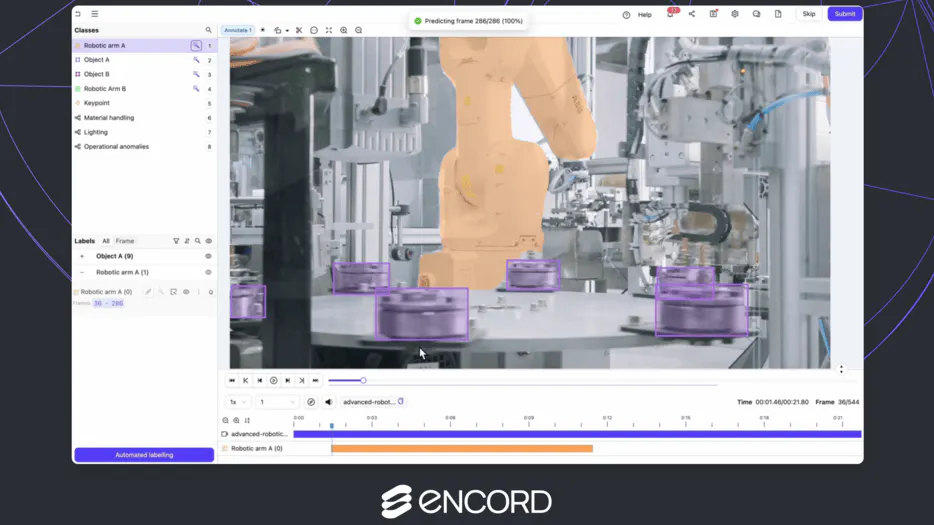Step to the next frame
The width and height of the screenshot is (934, 525).
click(288, 380)
